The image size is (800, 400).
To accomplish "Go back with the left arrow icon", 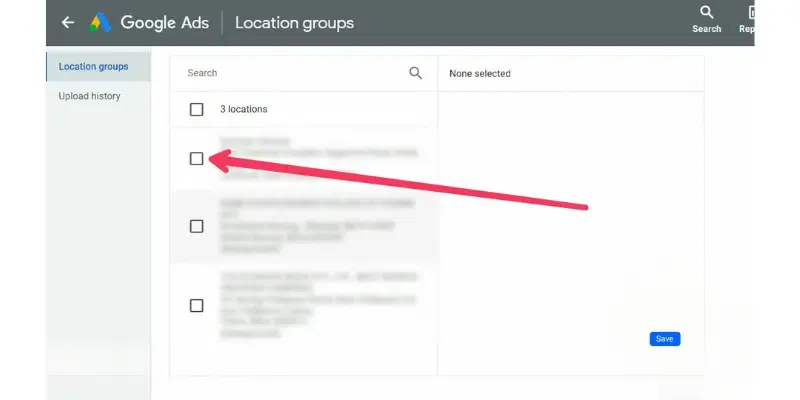I will tap(67, 22).
